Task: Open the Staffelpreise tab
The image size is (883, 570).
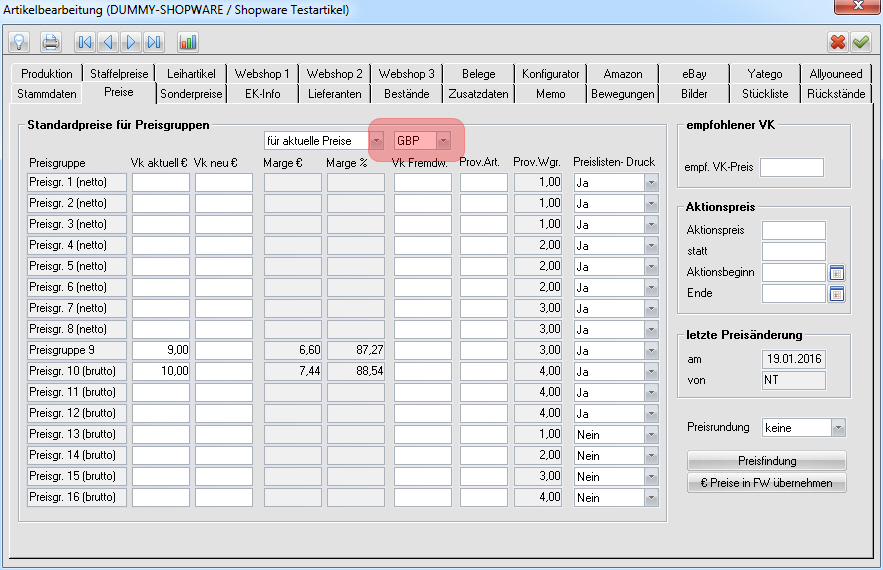Action: pos(119,74)
